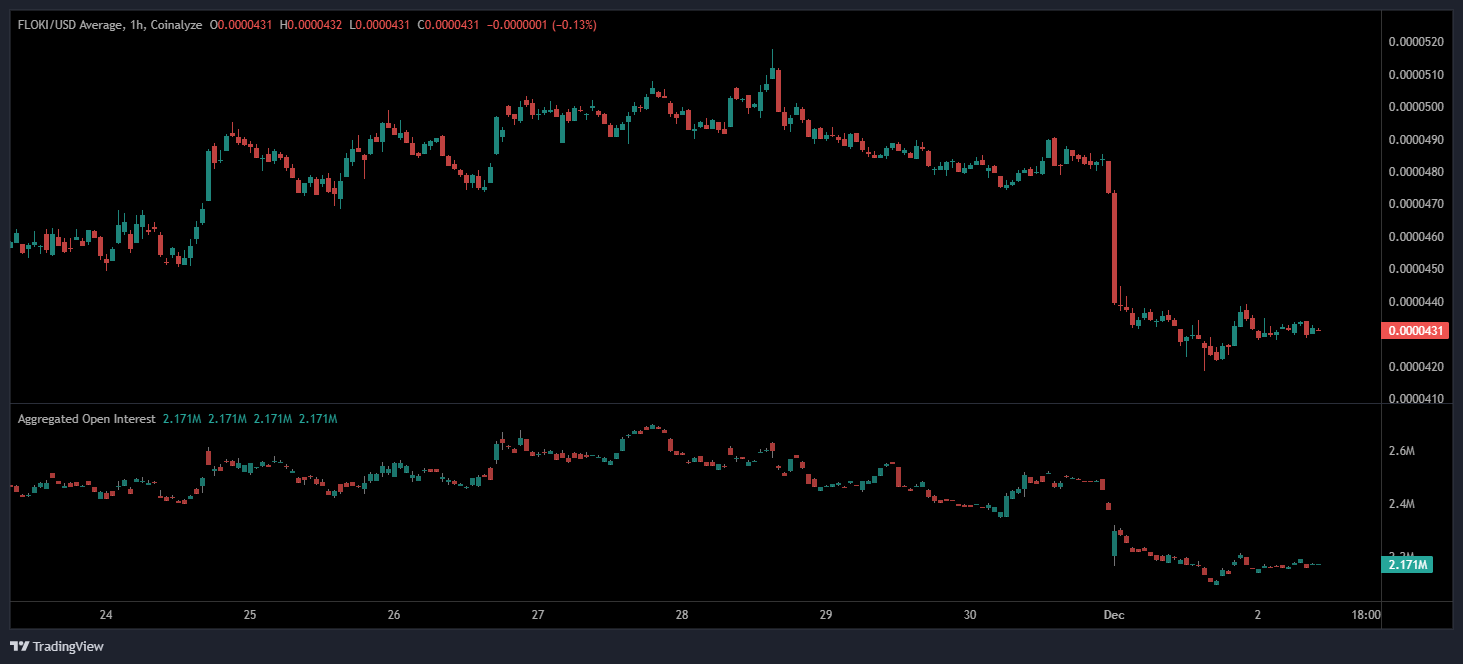Image resolution: width=1463 pixels, height=664 pixels.
Task: Click the 0.0000470 price axis label
Action: point(1416,204)
